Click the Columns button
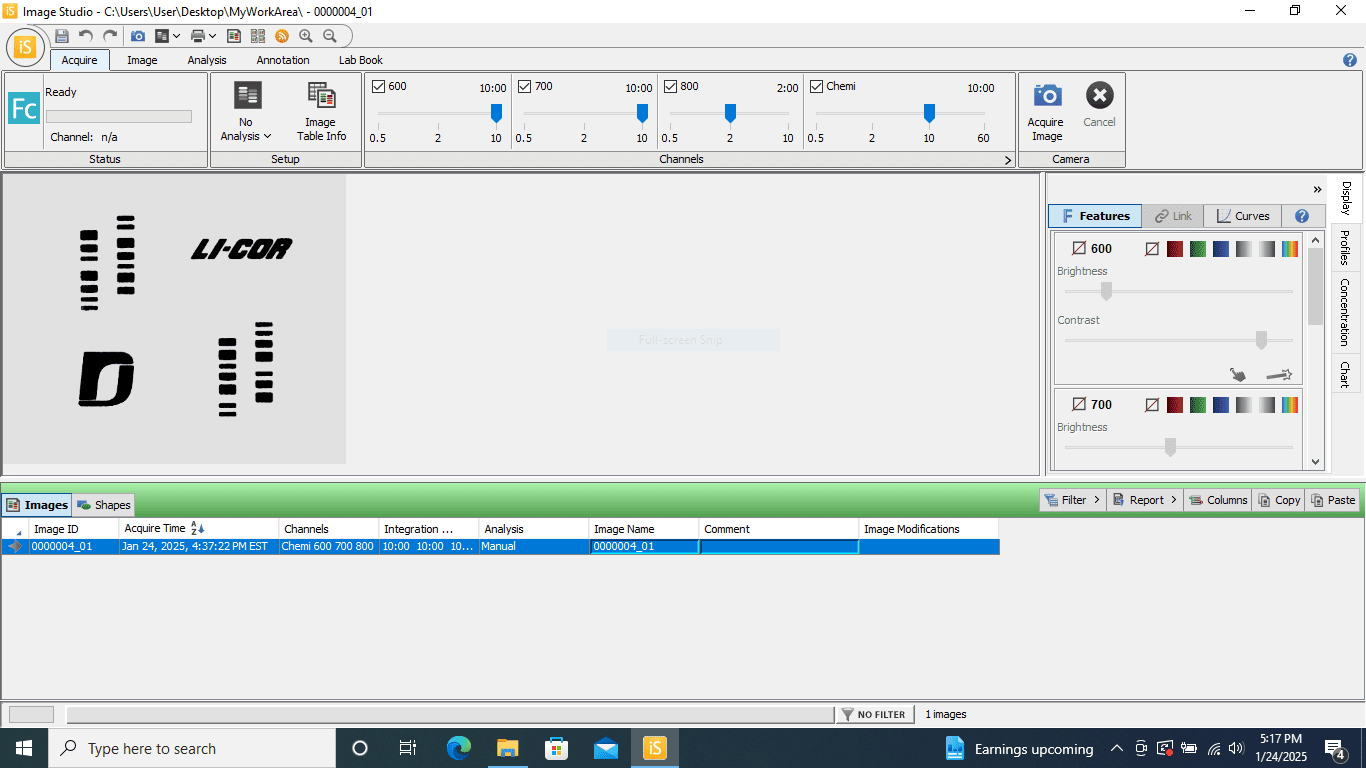 (1217, 500)
